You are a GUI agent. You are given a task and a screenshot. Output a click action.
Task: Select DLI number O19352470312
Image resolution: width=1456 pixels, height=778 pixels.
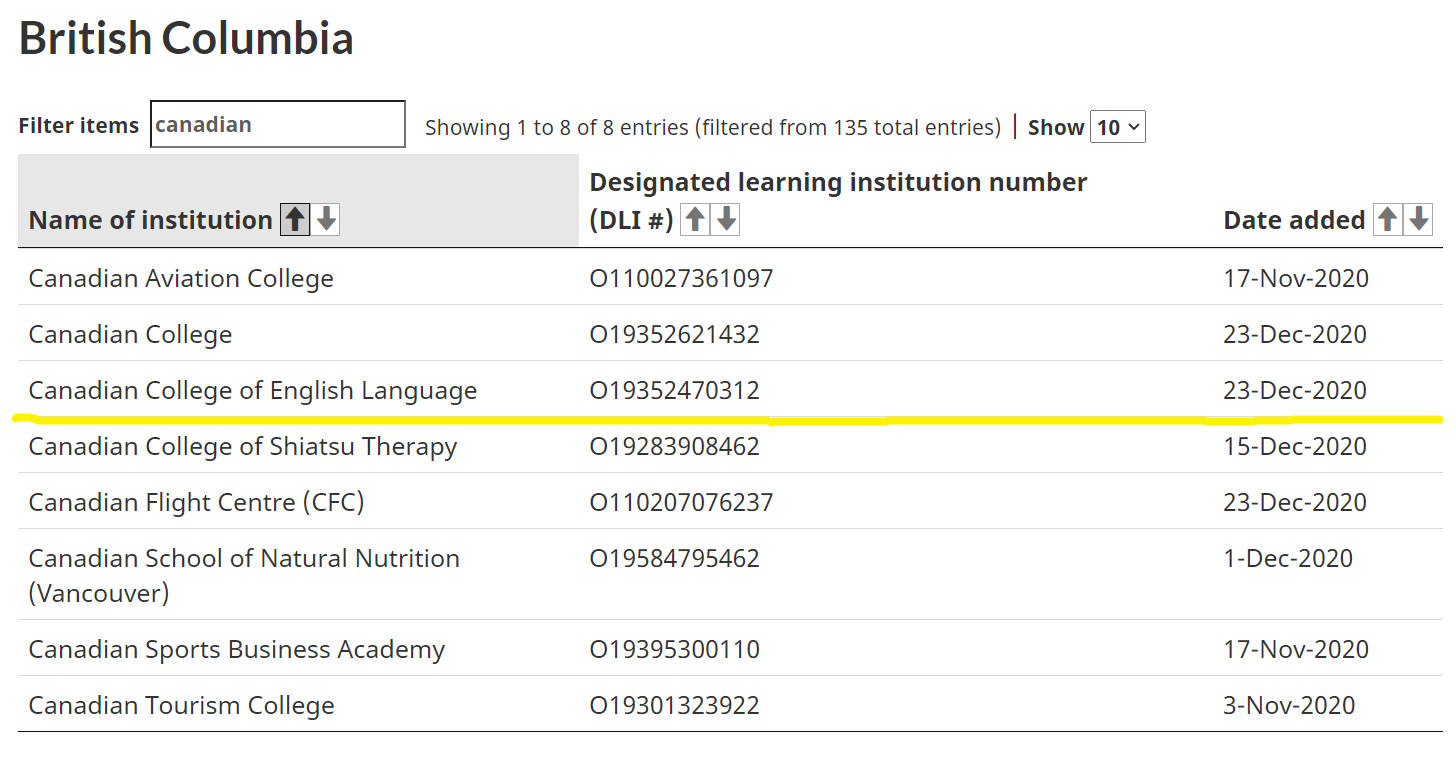[x=674, y=390]
